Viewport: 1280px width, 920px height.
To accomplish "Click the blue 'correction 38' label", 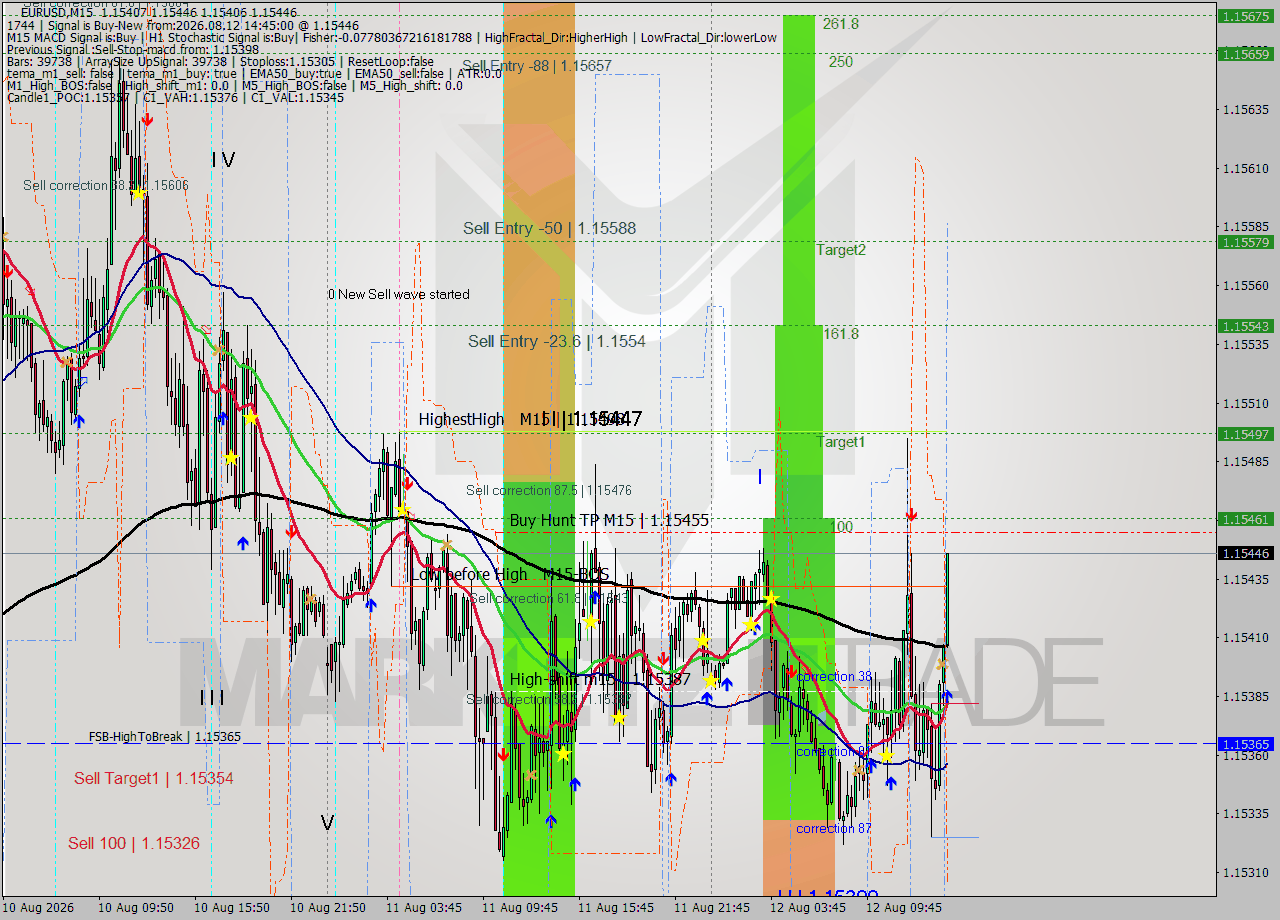I will tap(834, 677).
